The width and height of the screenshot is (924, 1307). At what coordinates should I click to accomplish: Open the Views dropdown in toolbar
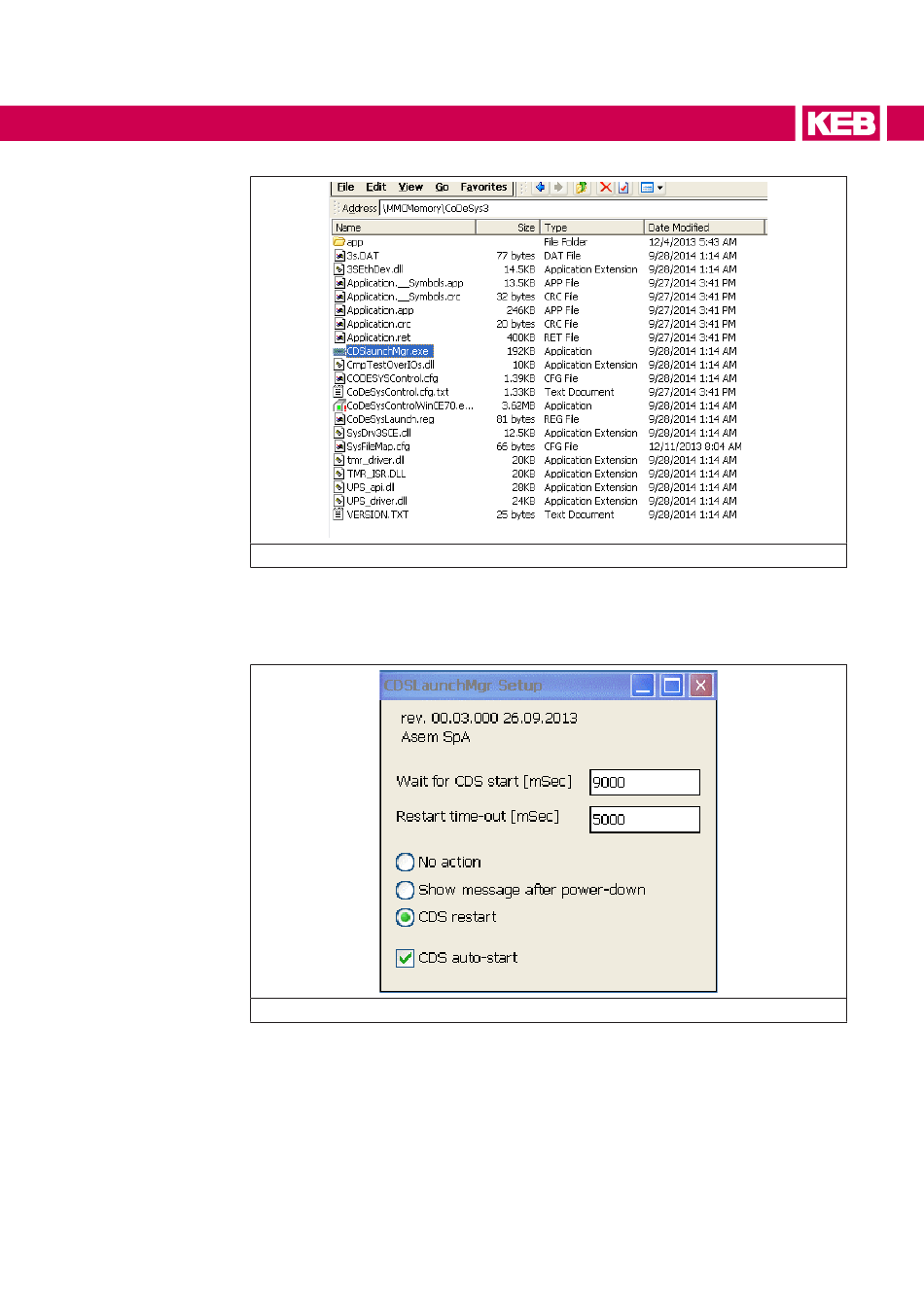click(x=652, y=188)
